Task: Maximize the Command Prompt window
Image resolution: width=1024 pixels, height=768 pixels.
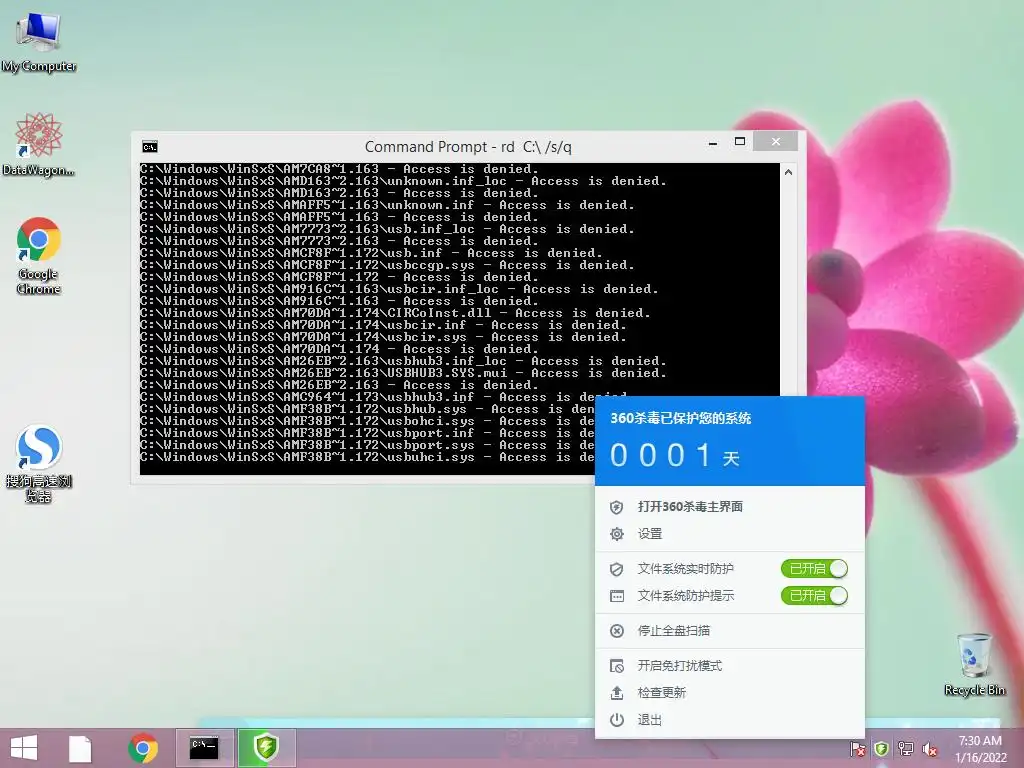Action: (x=740, y=142)
